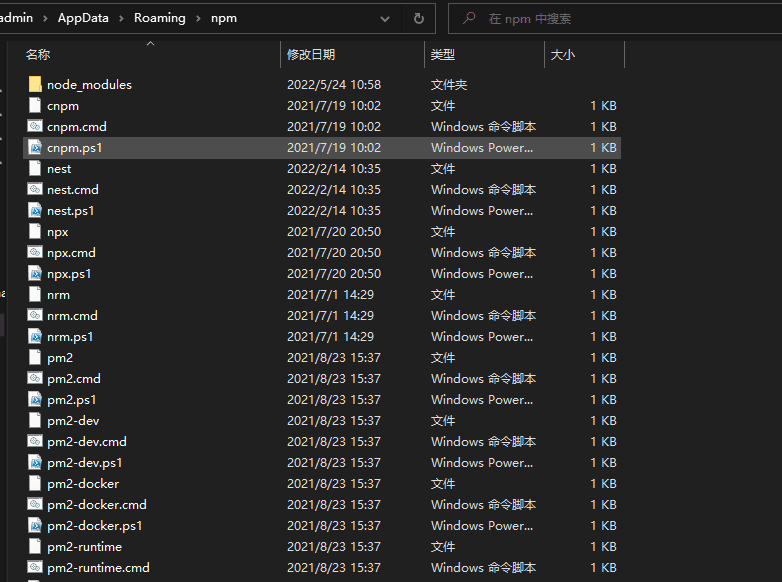Click the pm2-docker.ps1 PowerShell icon
Screen dimensions: 782x582
[35, 526]
